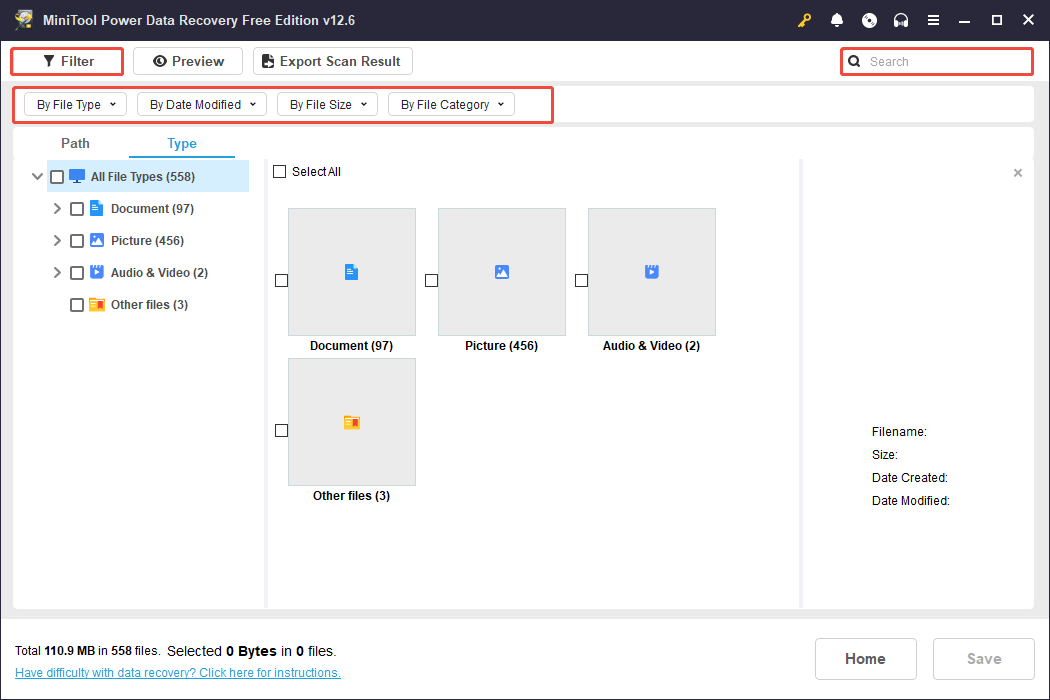Open the data recovery instructions link

[x=178, y=673]
